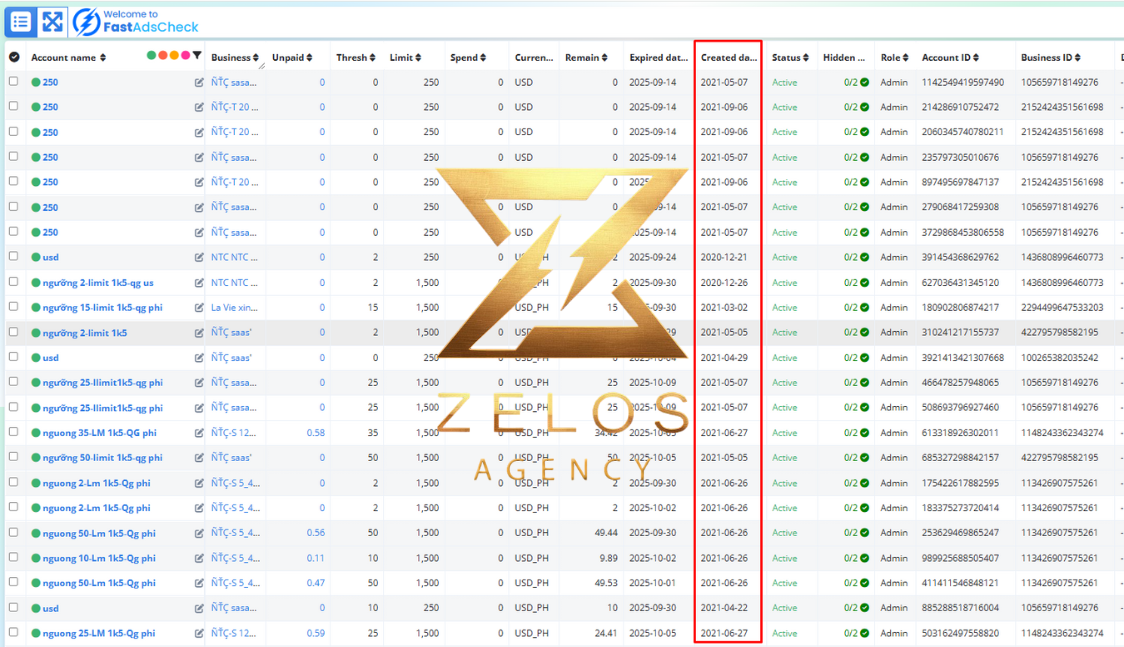Click the Hidden column header
The image size is (1124, 647).
844,57
